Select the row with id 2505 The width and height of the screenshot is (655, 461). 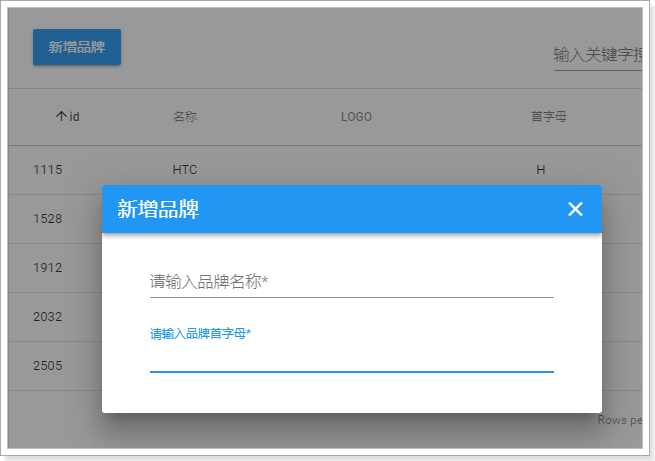tap(48, 366)
